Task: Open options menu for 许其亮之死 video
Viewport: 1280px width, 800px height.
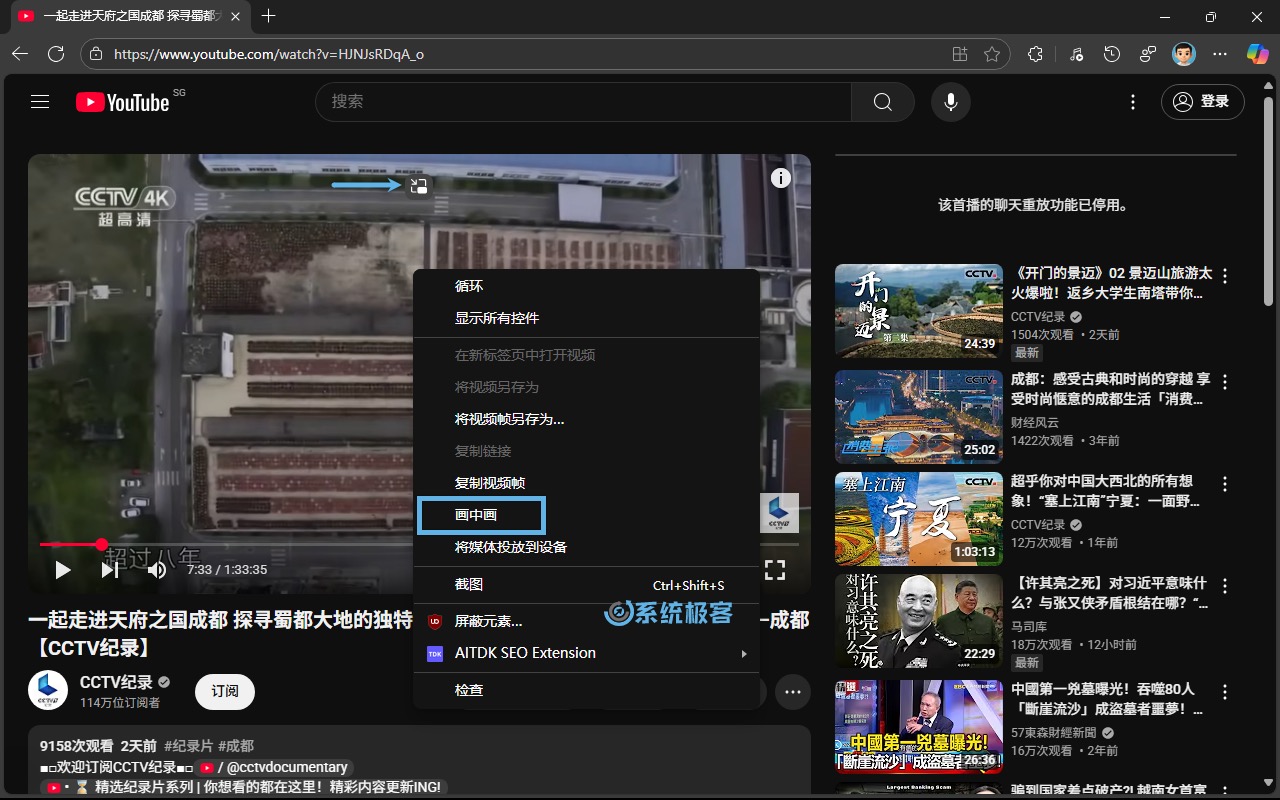Action: [1225, 586]
